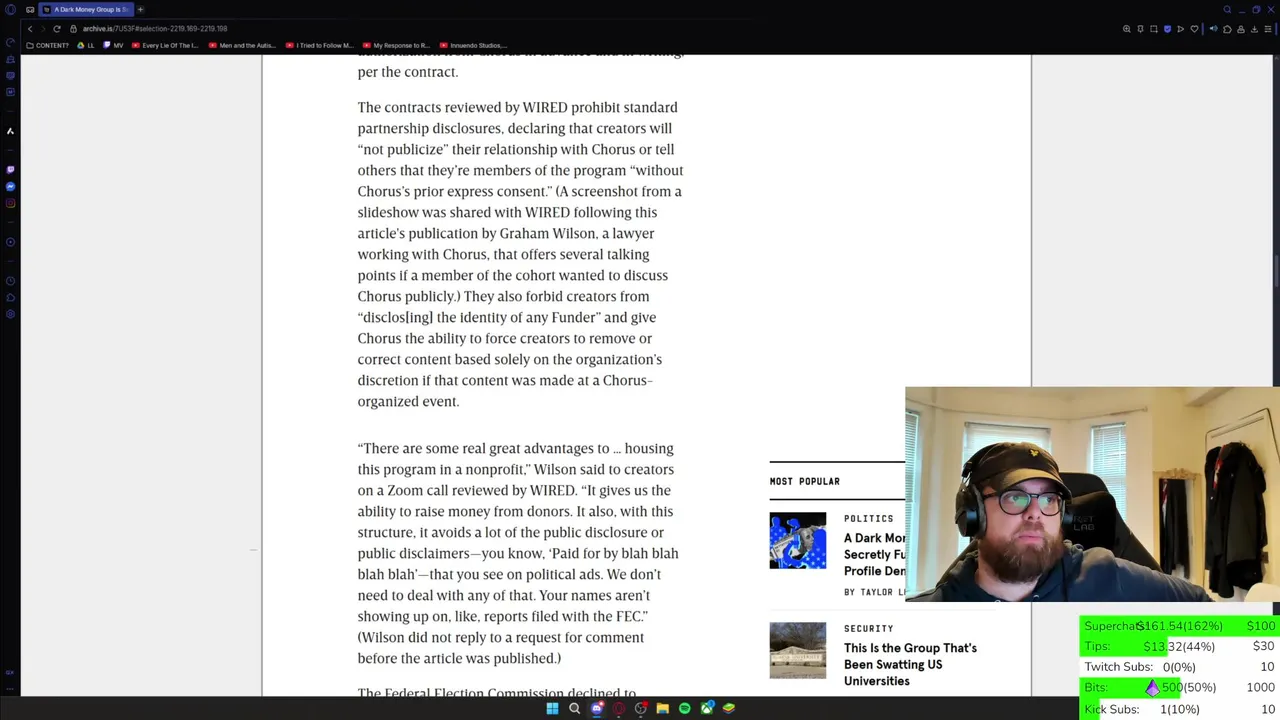This screenshot has height=720, width=1280.
Task: Click the Security article building thumbnail
Action: click(x=798, y=651)
